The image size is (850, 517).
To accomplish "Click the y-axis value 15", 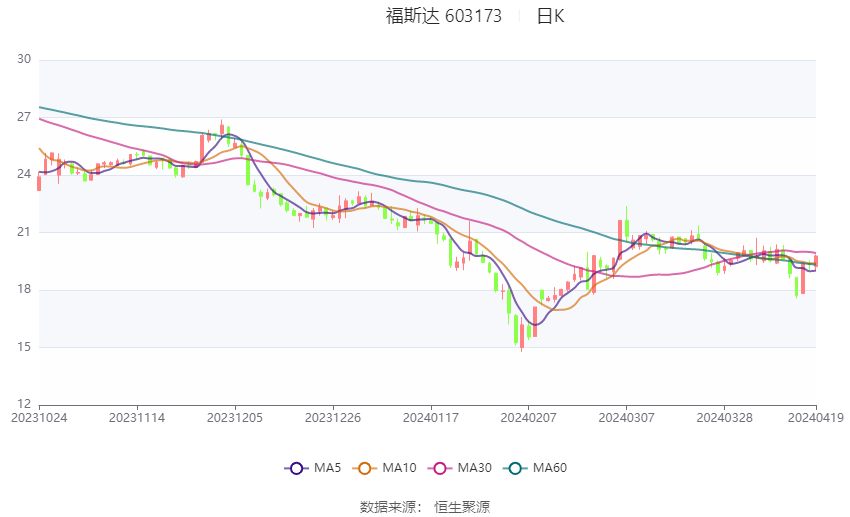I will 24,347.
